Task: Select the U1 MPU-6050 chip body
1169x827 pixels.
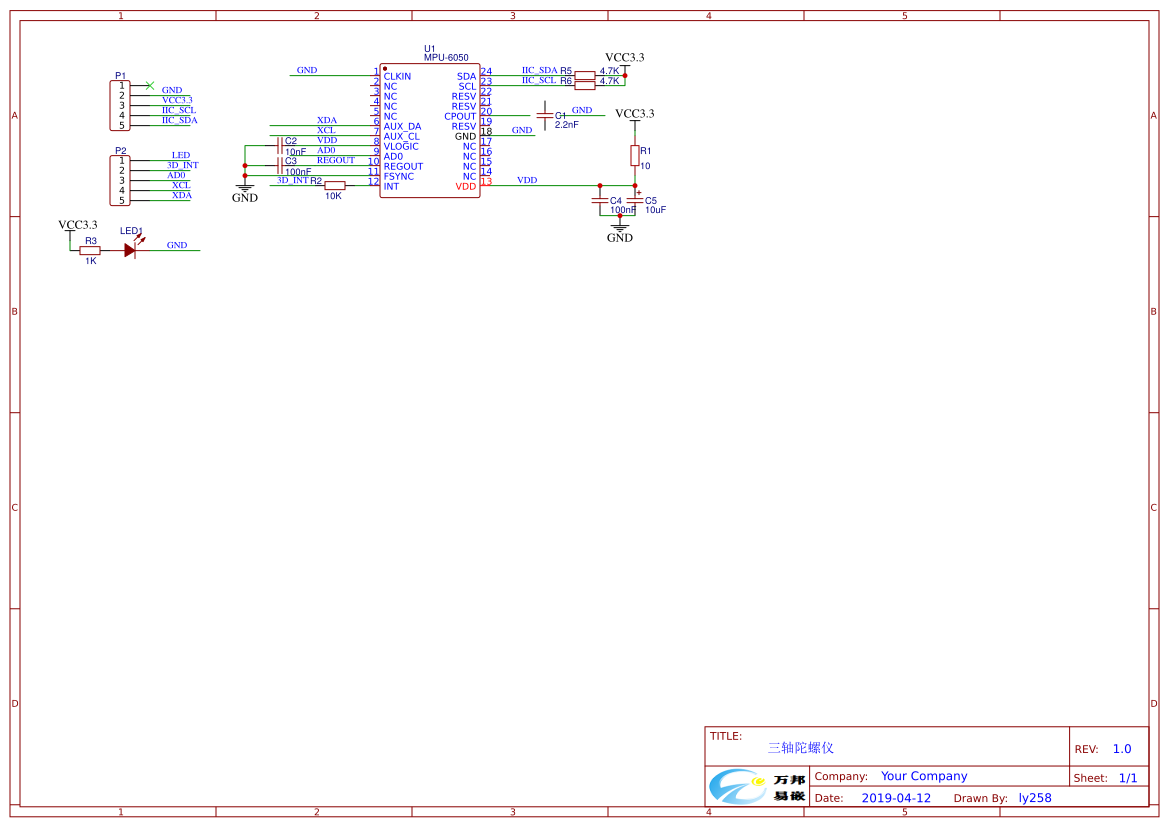Action: click(429, 131)
